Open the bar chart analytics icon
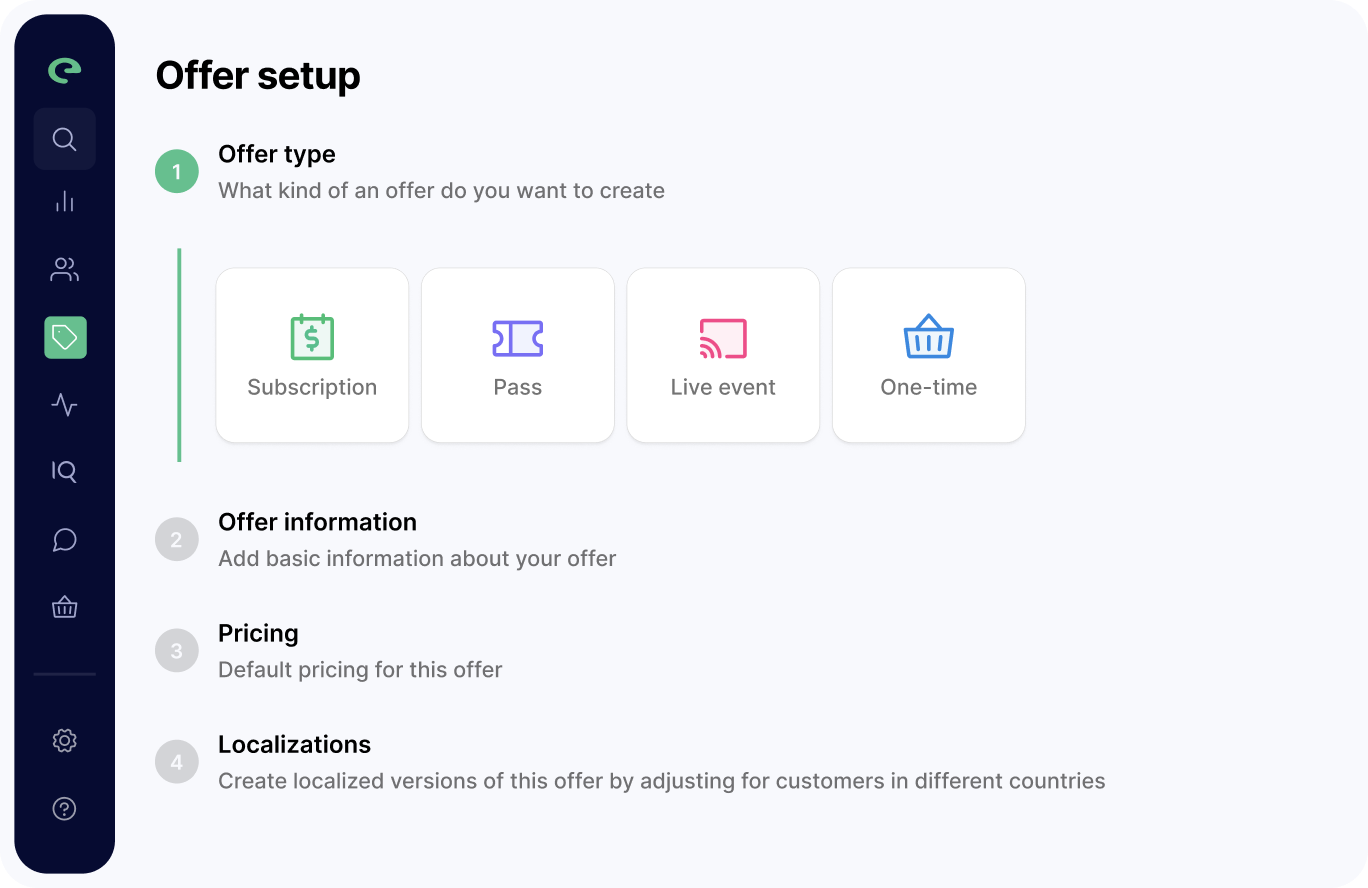Image resolution: width=1368 pixels, height=888 pixels. (x=65, y=202)
